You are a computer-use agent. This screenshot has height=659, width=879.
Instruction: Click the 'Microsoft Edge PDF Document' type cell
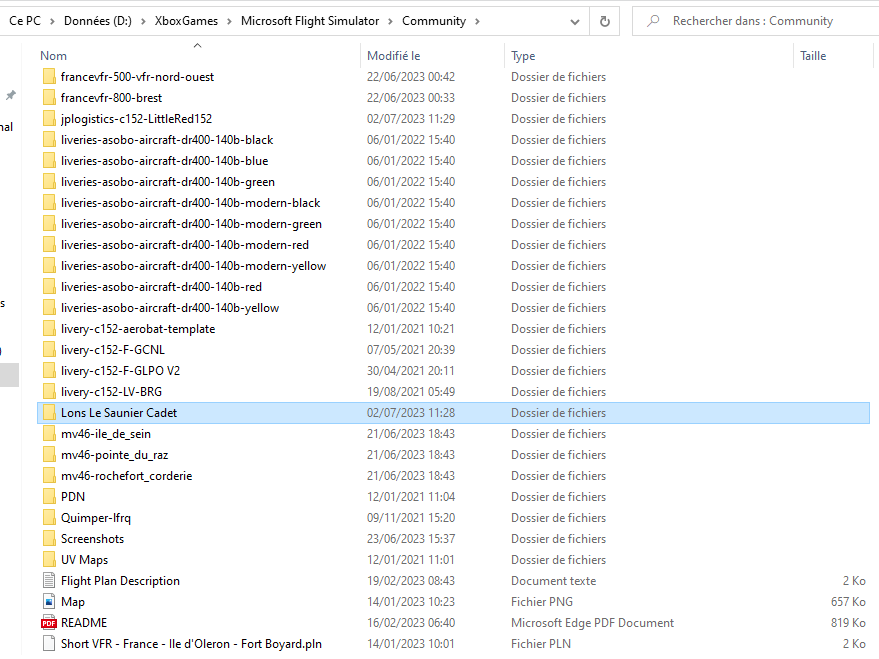pyautogui.click(x=592, y=623)
